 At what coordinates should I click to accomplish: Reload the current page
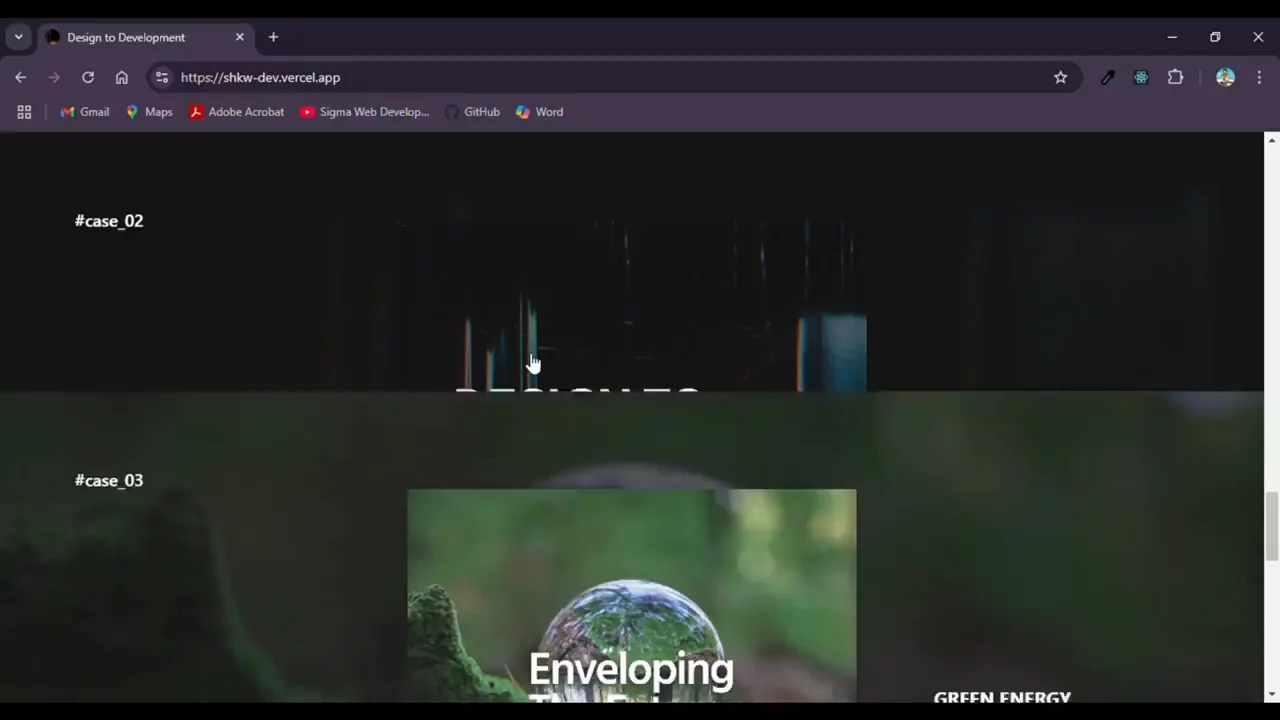(88, 77)
